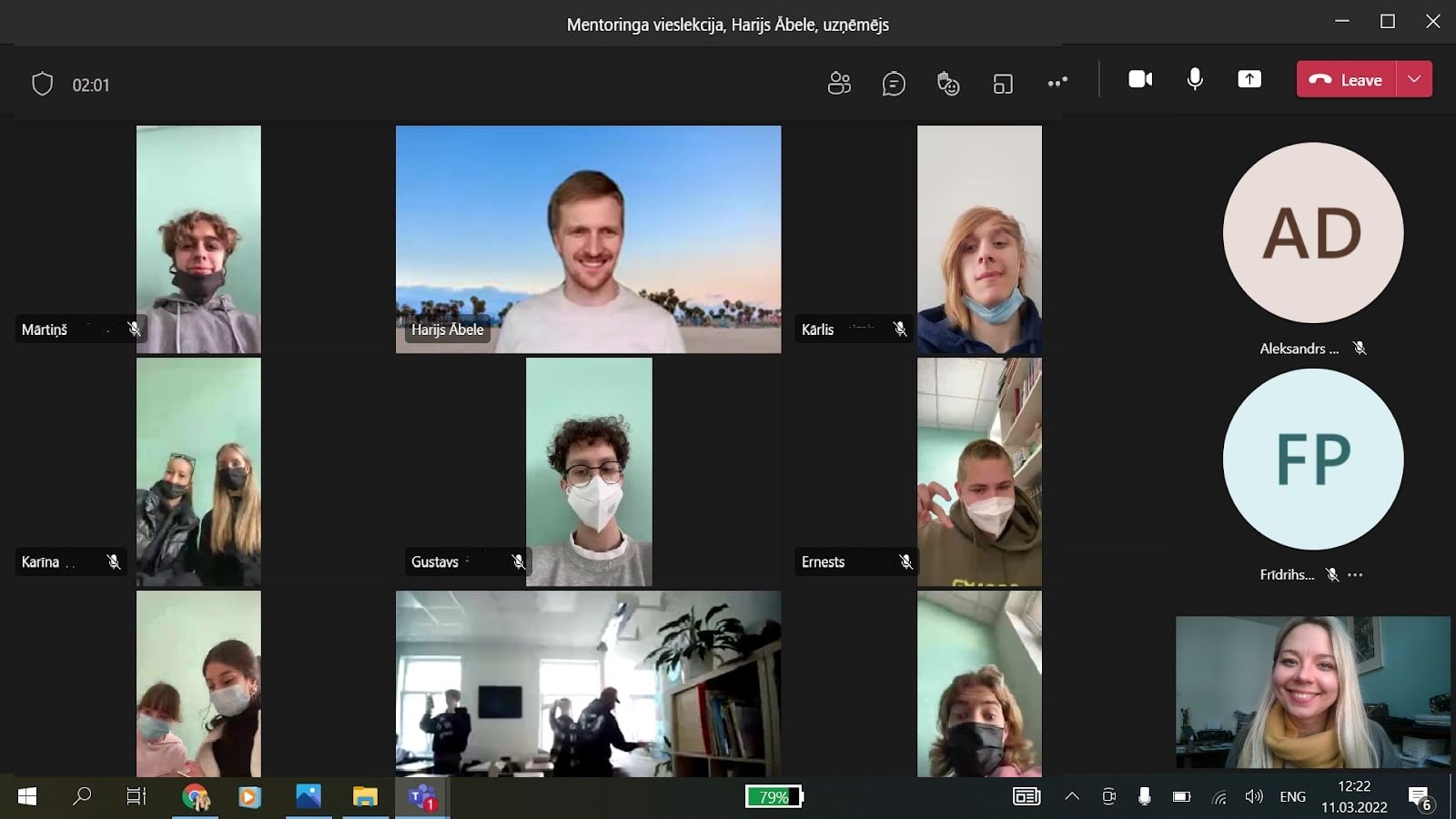Open the system volume control
The height and width of the screenshot is (819, 1456).
click(1254, 797)
